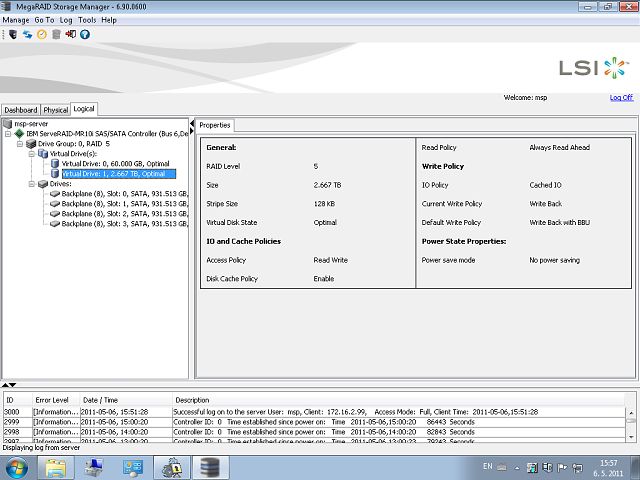
Task: Click the Drives group icon
Action: click(43, 184)
